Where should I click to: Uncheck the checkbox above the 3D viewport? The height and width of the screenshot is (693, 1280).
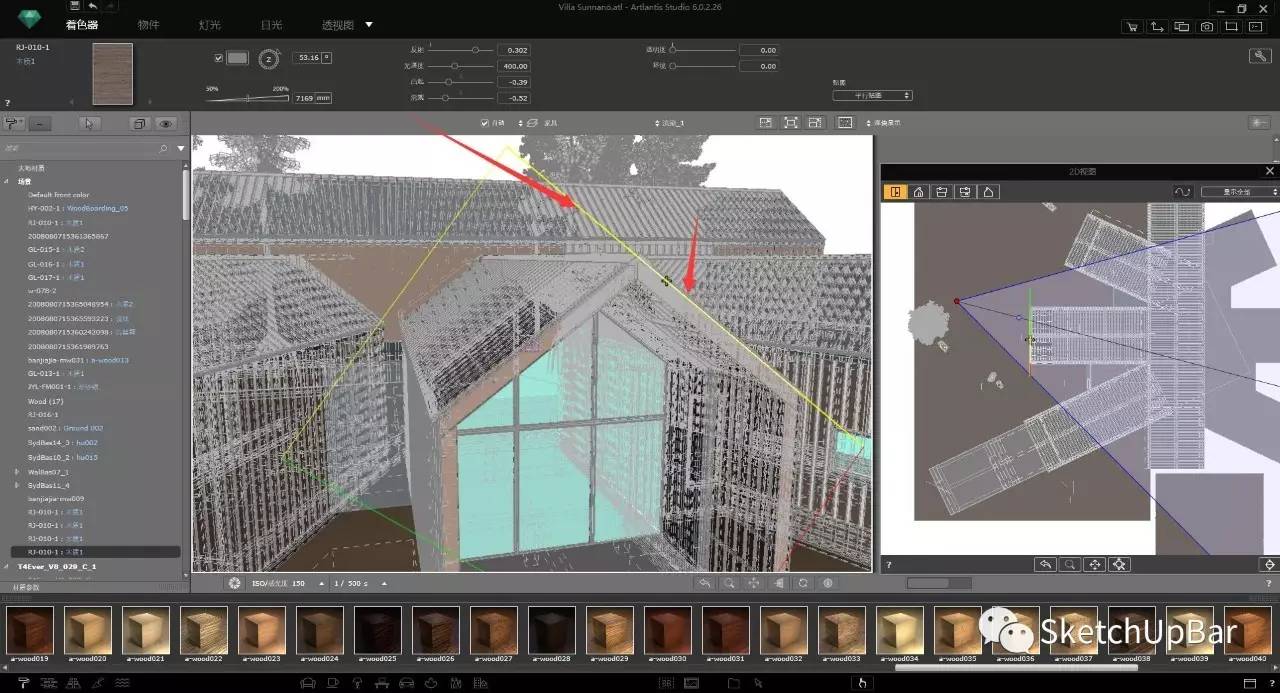click(485, 123)
